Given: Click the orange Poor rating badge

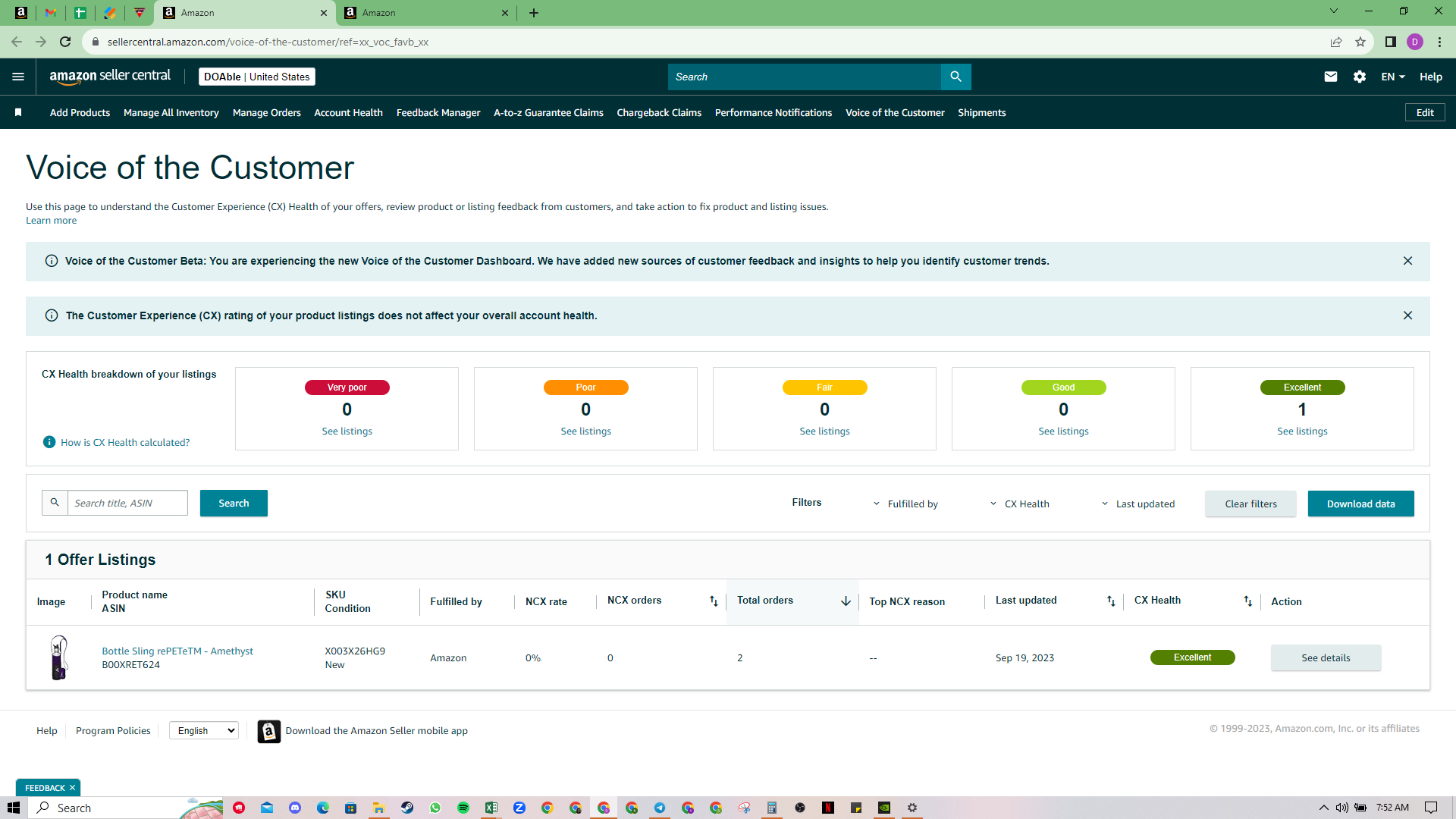Looking at the screenshot, I should click(x=586, y=388).
